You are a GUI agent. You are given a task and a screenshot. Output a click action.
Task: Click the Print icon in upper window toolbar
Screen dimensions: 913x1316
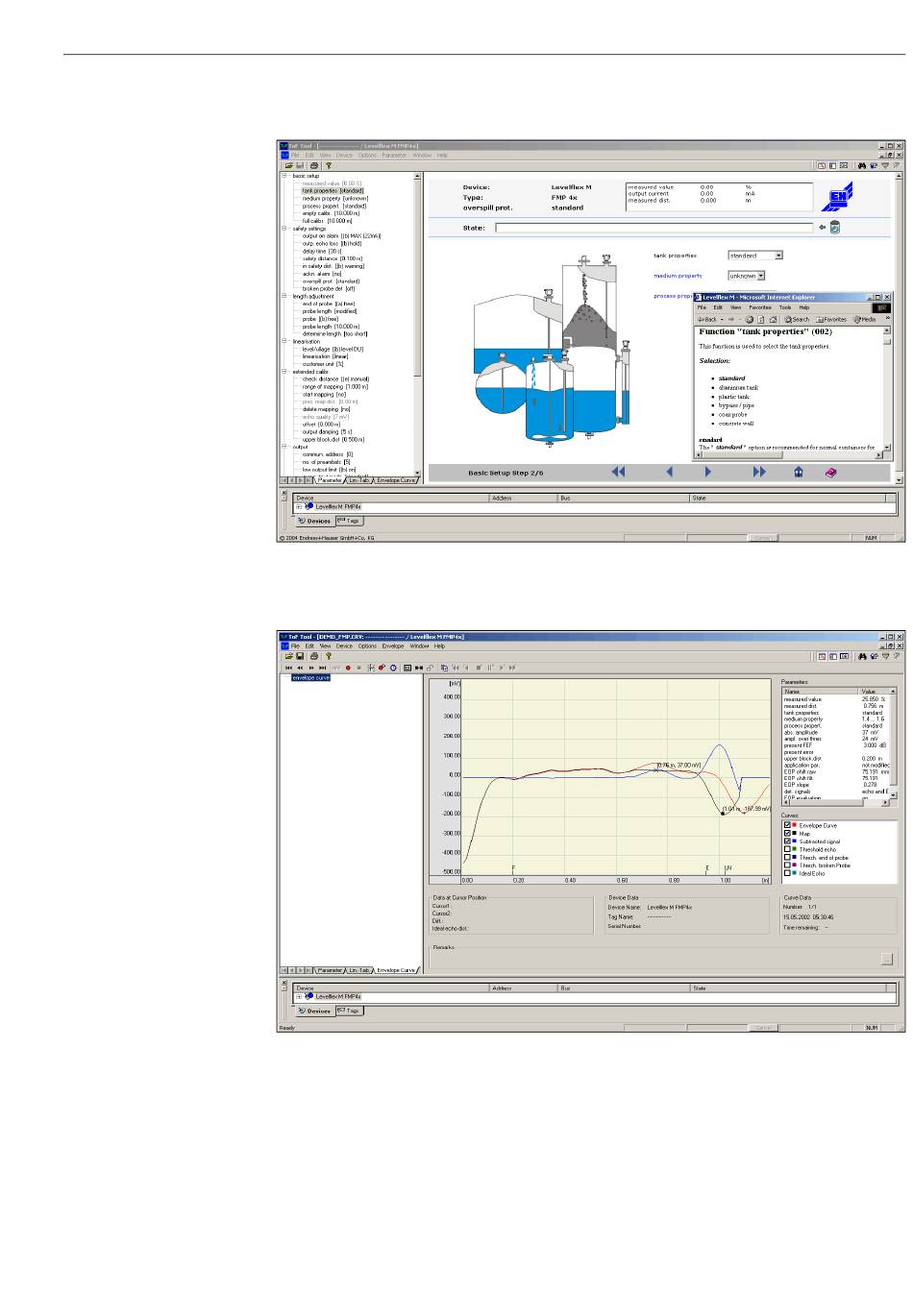click(313, 165)
